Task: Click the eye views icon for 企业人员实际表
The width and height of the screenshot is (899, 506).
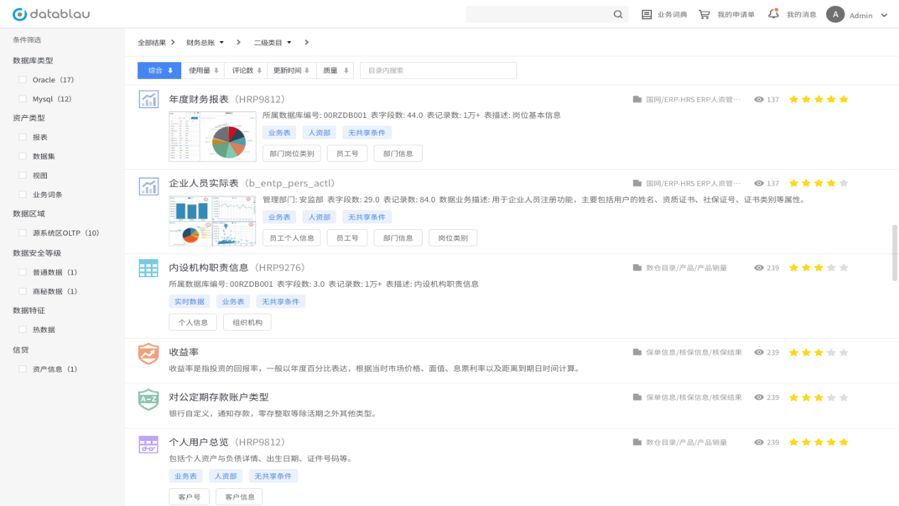Action: pos(759,183)
